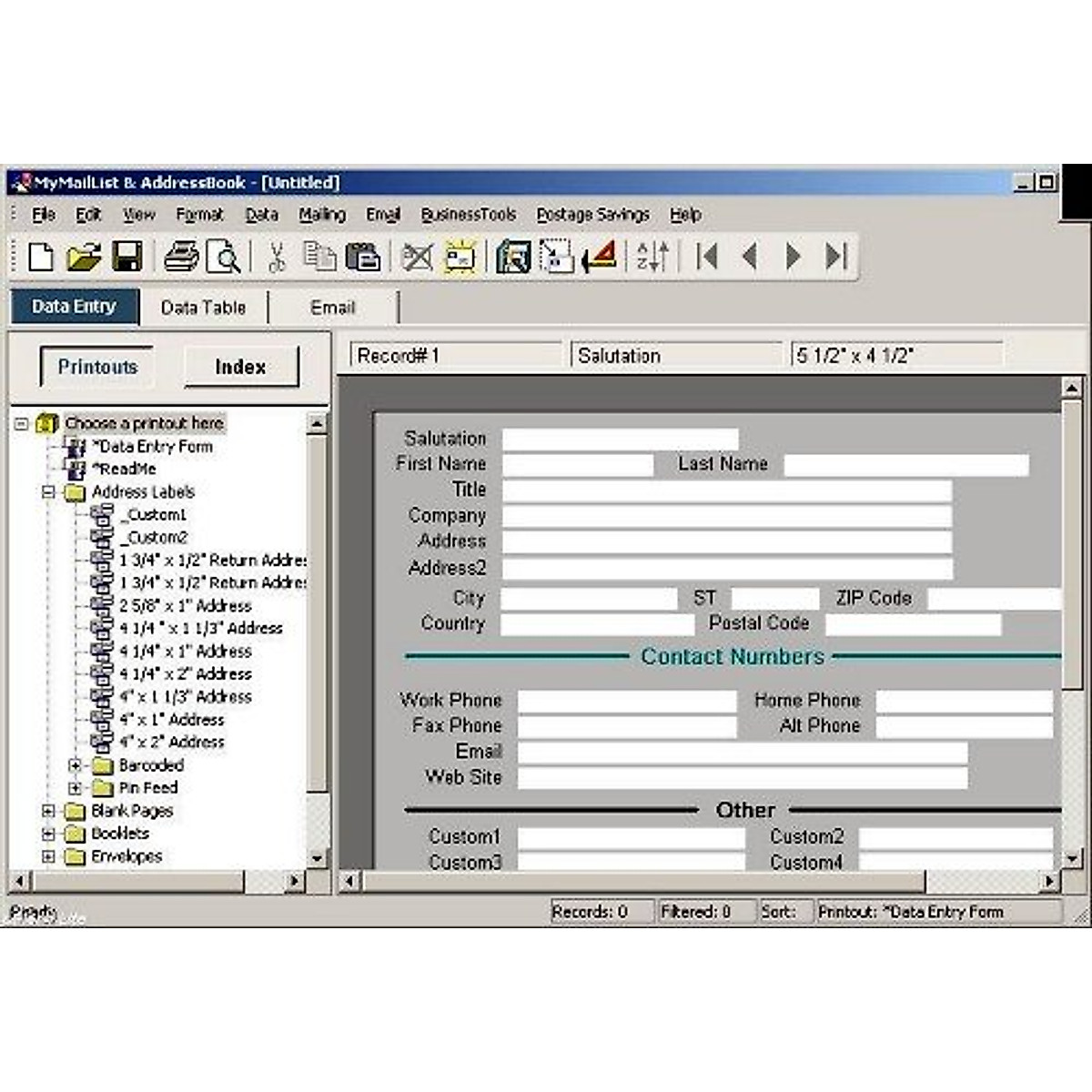Jump to the last record arrow icon
The image size is (1092, 1092).
tap(836, 258)
